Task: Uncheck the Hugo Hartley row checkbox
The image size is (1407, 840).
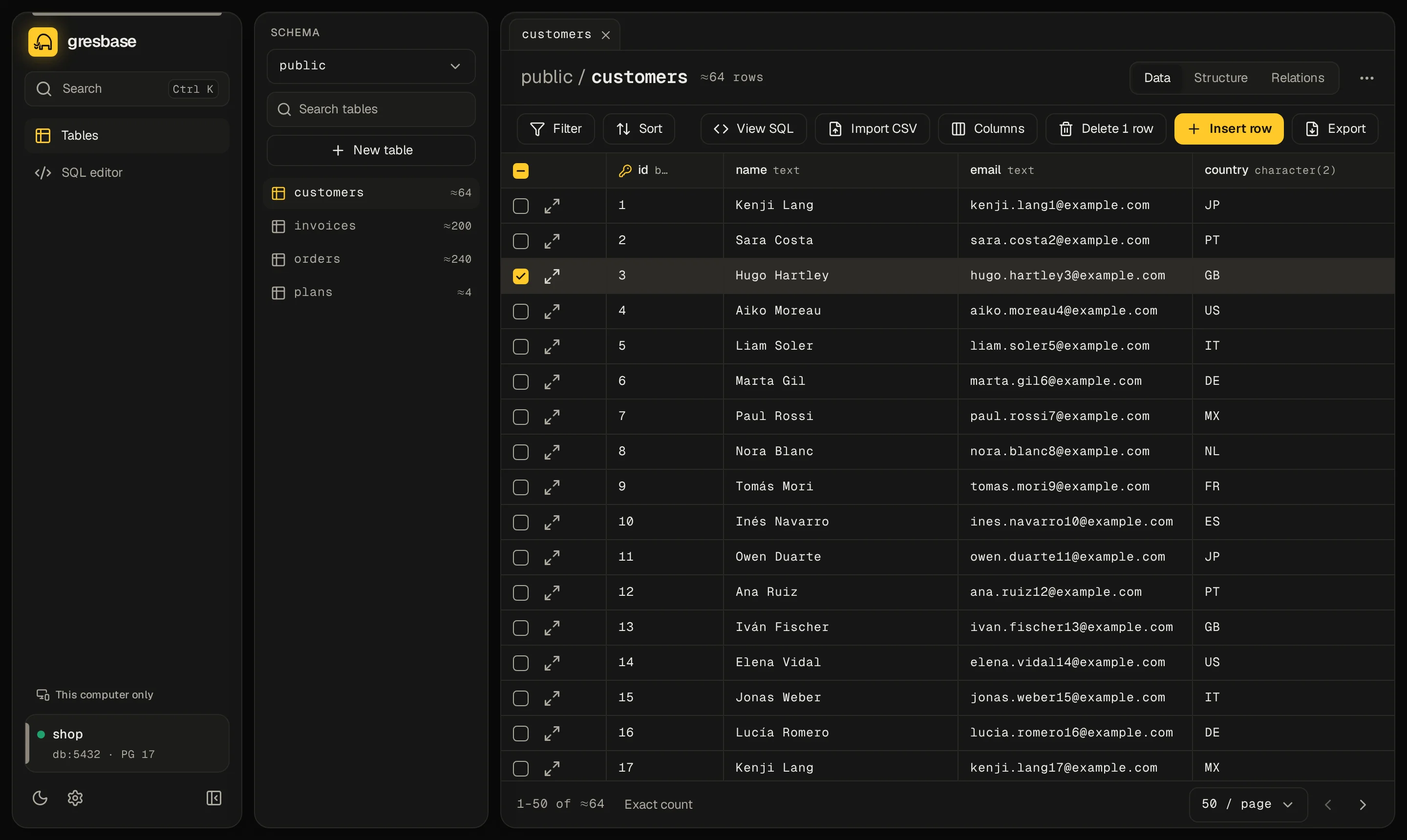Action: [x=520, y=275]
